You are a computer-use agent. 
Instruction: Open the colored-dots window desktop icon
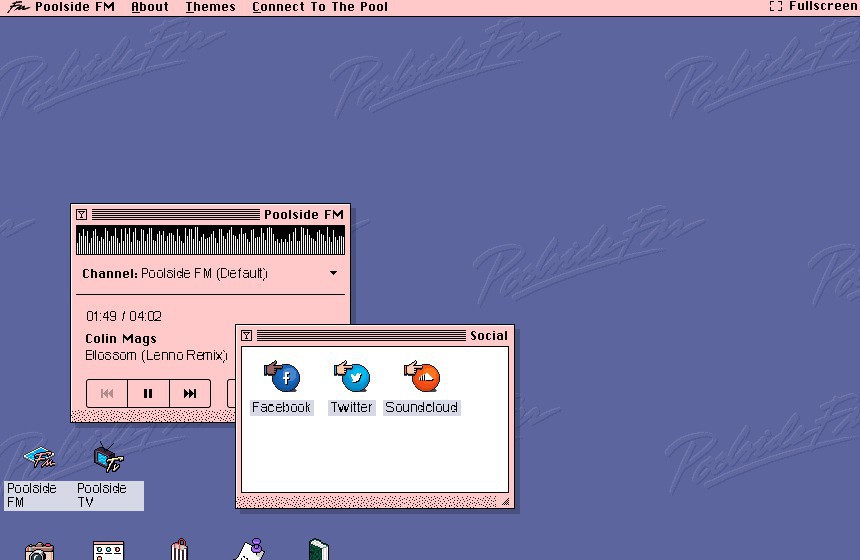pos(109,550)
